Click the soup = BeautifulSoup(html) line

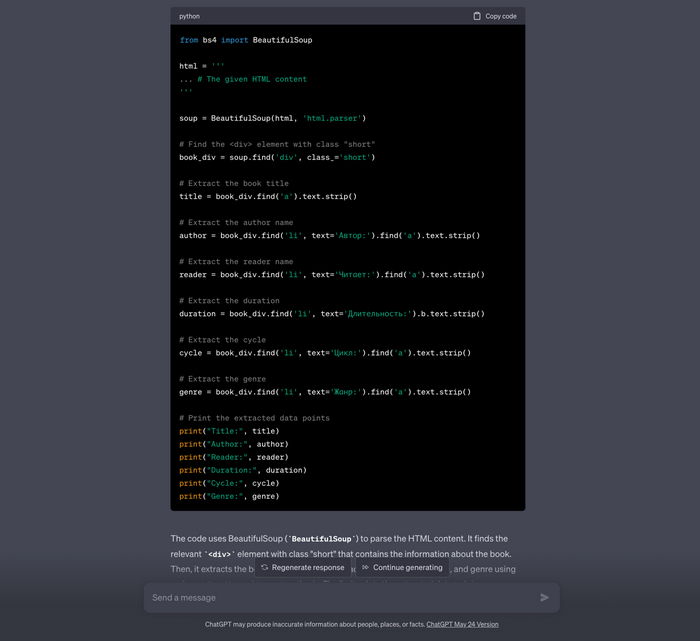[272, 118]
